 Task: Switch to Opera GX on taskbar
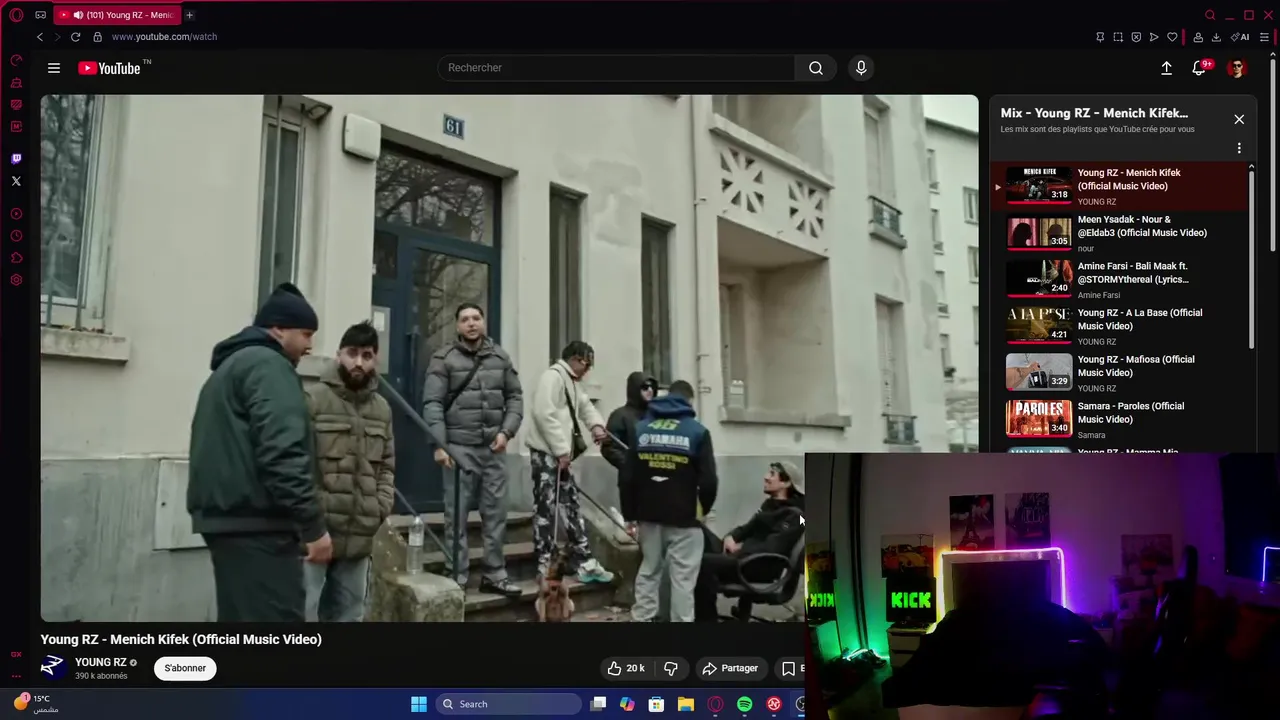pyautogui.click(x=715, y=704)
